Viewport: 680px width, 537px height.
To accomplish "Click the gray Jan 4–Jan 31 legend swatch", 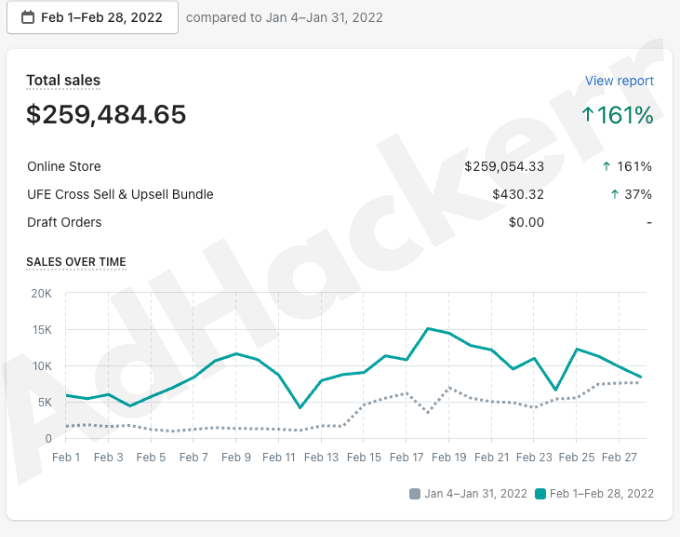I will [415, 494].
